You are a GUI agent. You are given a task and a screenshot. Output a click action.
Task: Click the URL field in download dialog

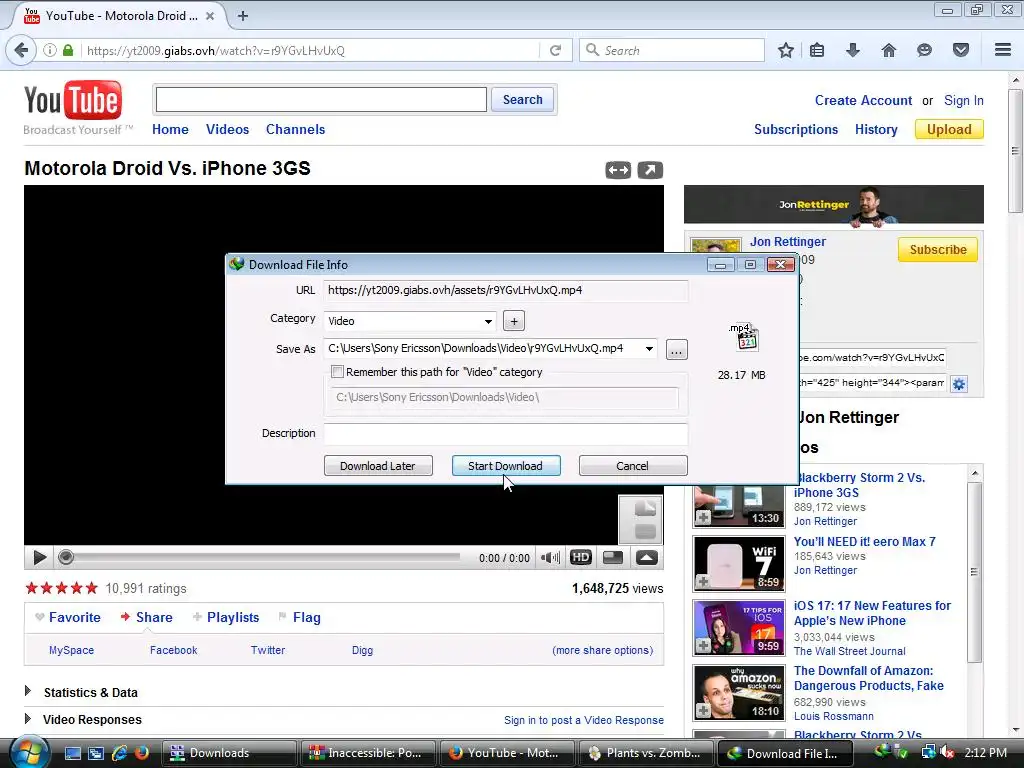[505, 291]
